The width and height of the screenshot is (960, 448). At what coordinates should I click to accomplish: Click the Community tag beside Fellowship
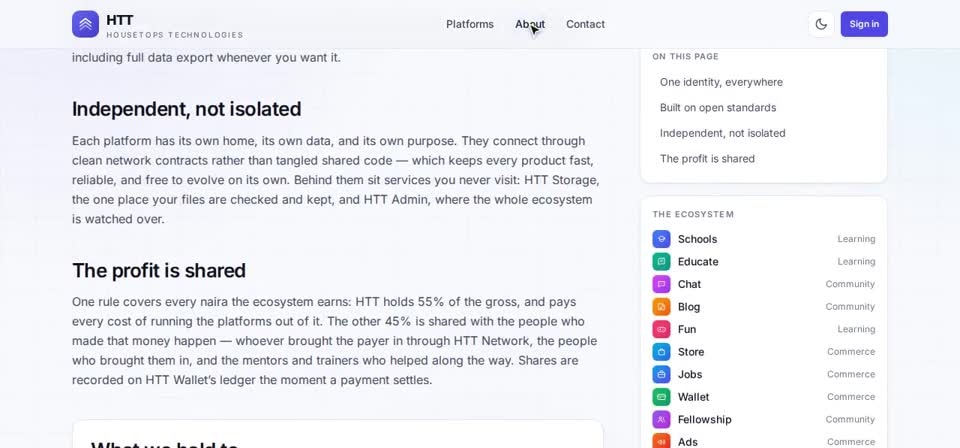point(850,420)
